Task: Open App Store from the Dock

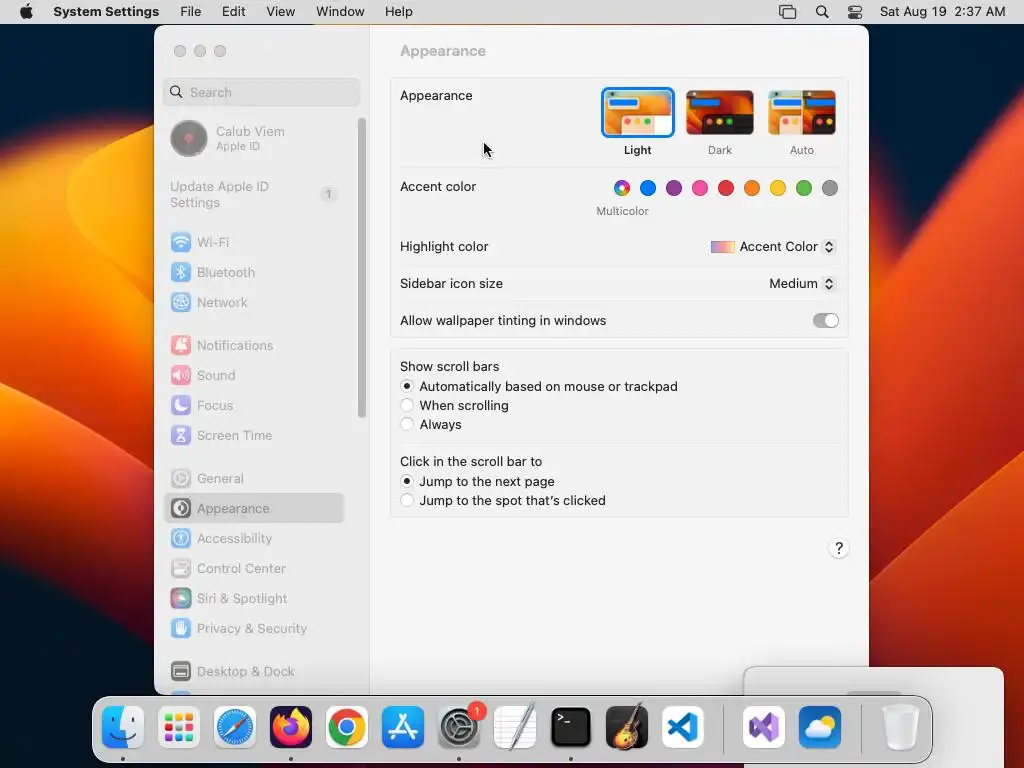Action: click(x=403, y=727)
